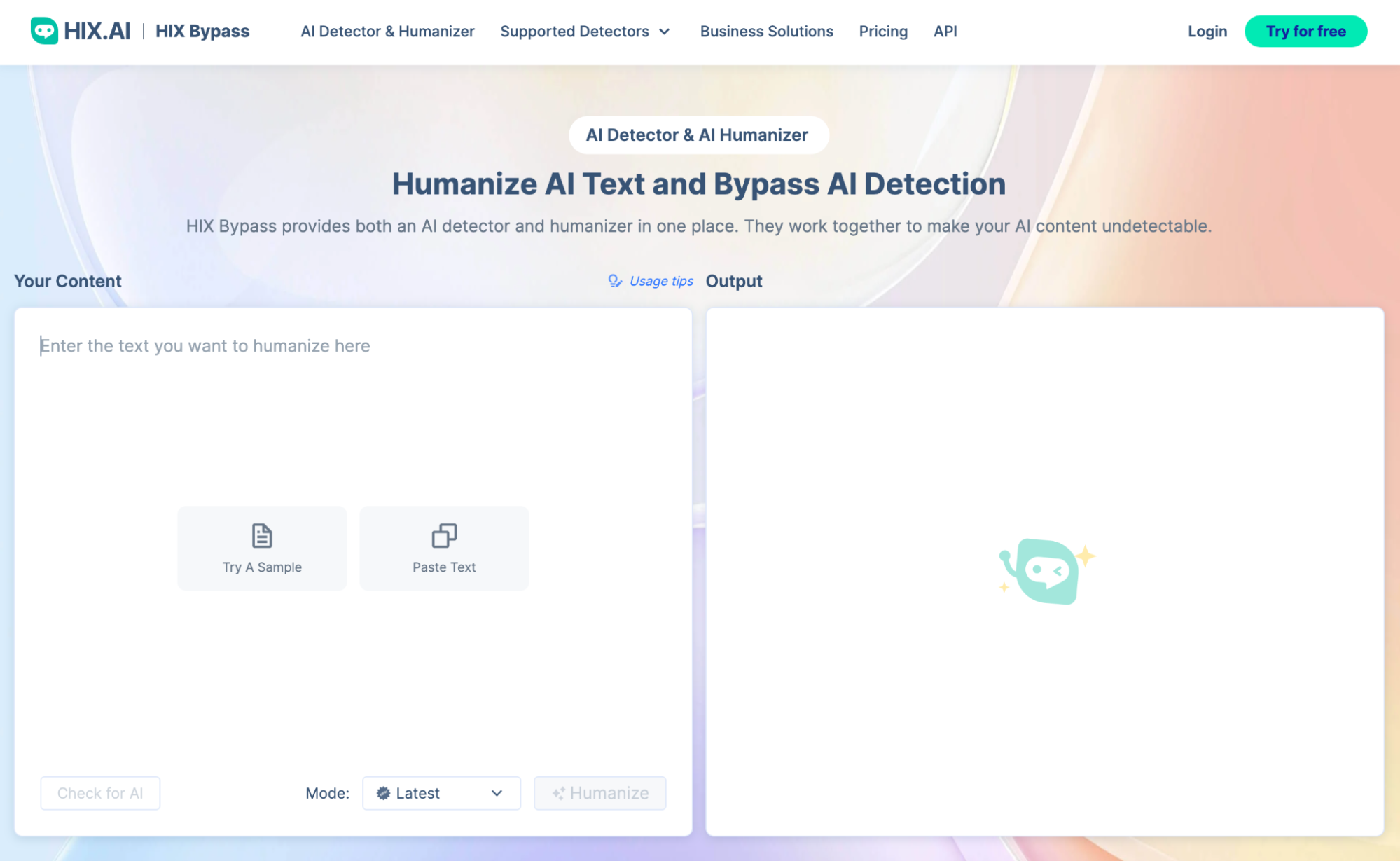1400x861 pixels.
Task: Open the API page
Action: coord(945,32)
